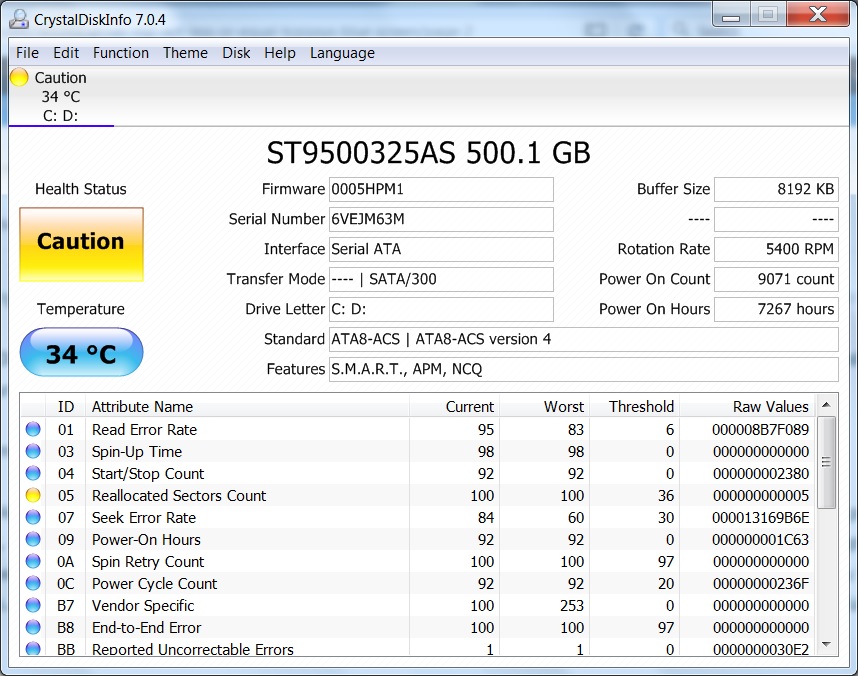Select the C: D: disk tab

[61, 96]
